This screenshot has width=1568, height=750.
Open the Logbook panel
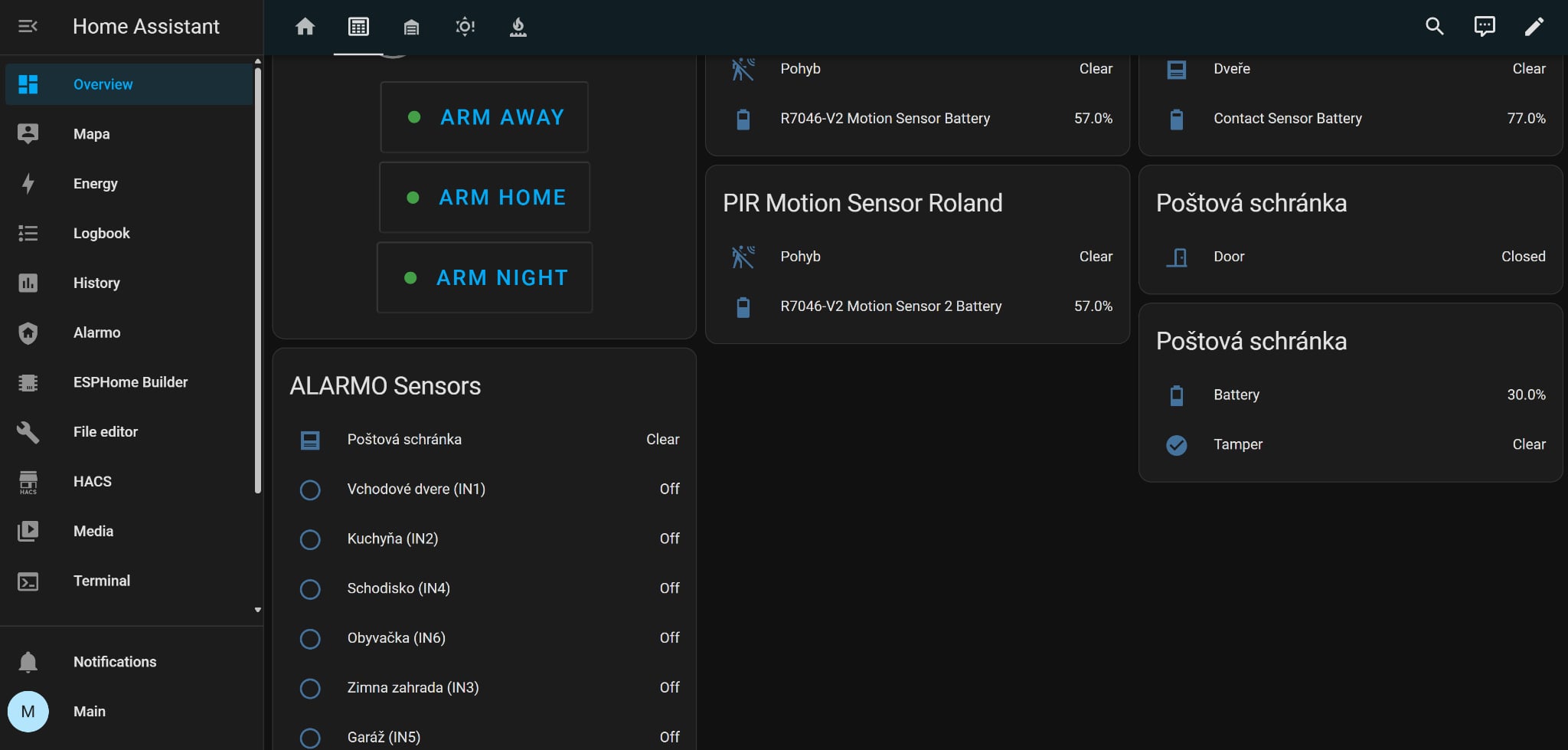coord(129,234)
